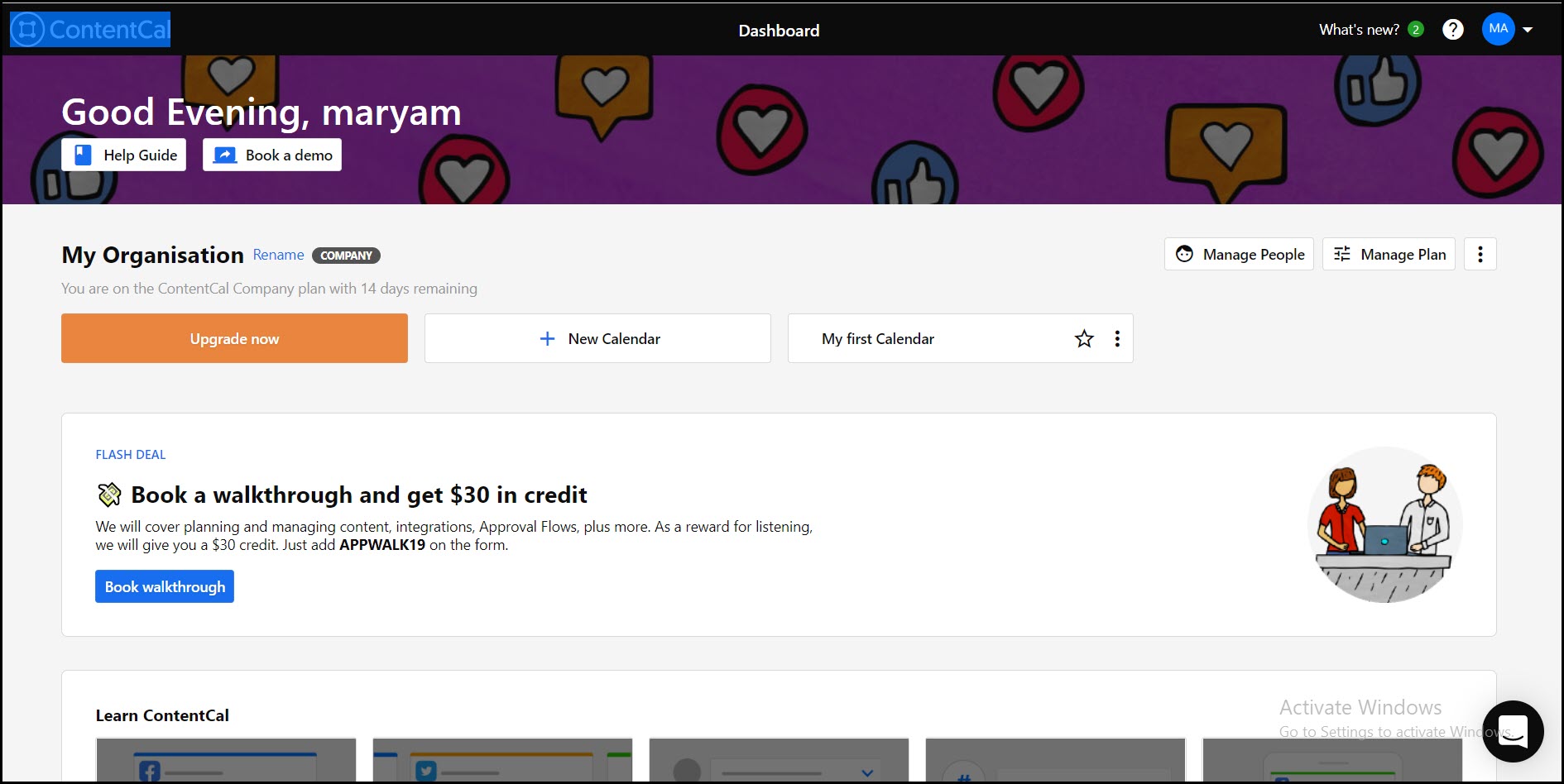Click the ContentCal logo
This screenshot has width=1564, height=784.
click(90, 30)
